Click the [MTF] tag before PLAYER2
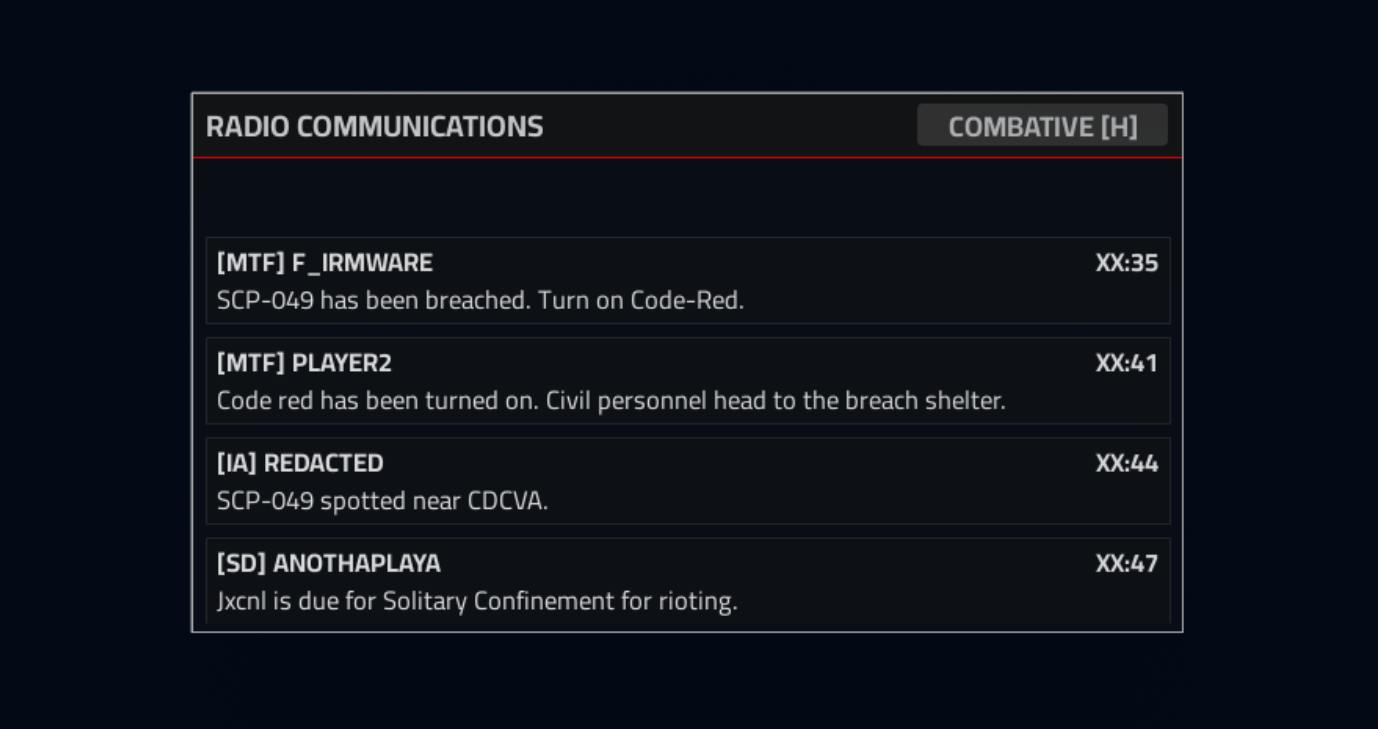Viewport: 1378px width, 729px height. (250, 363)
